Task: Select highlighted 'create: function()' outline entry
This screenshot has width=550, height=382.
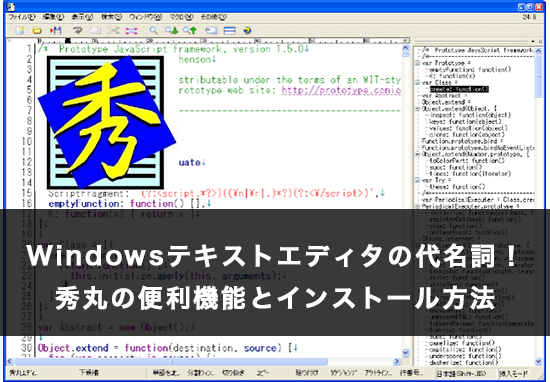Action: 459,89
